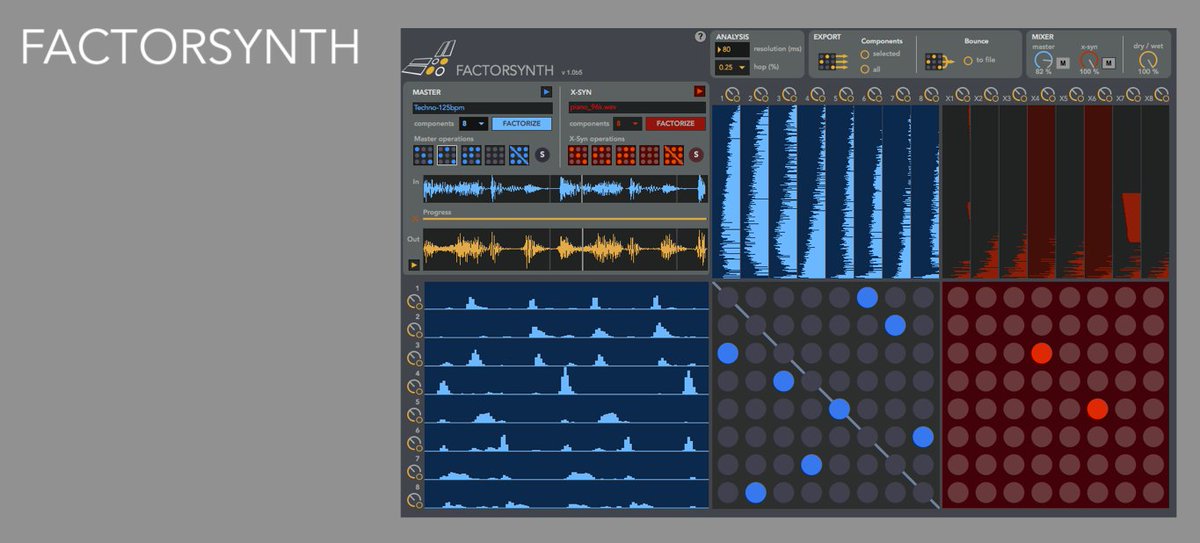Play the Master source with blue arrow
1200x543 pixels.
[x=546, y=92]
